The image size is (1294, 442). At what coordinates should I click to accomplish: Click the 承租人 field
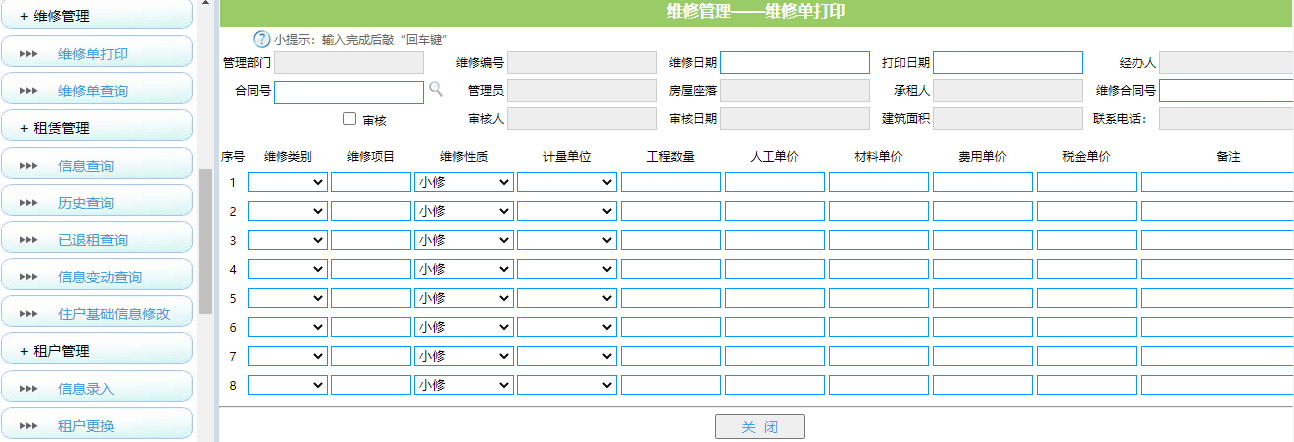click(1008, 91)
